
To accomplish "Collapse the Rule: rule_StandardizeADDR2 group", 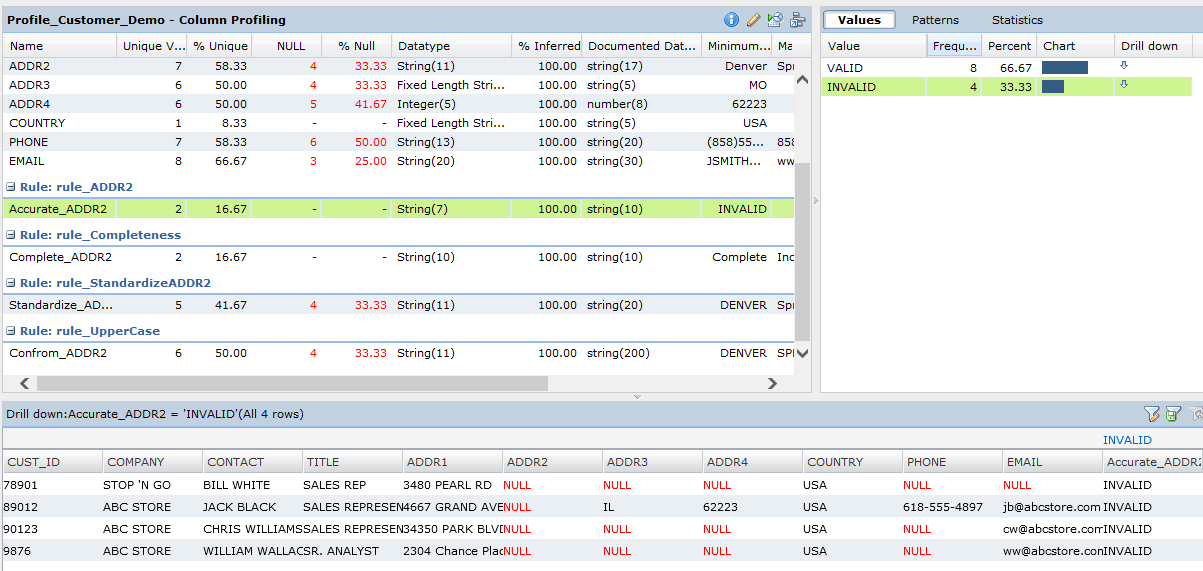I will [x=11, y=283].
